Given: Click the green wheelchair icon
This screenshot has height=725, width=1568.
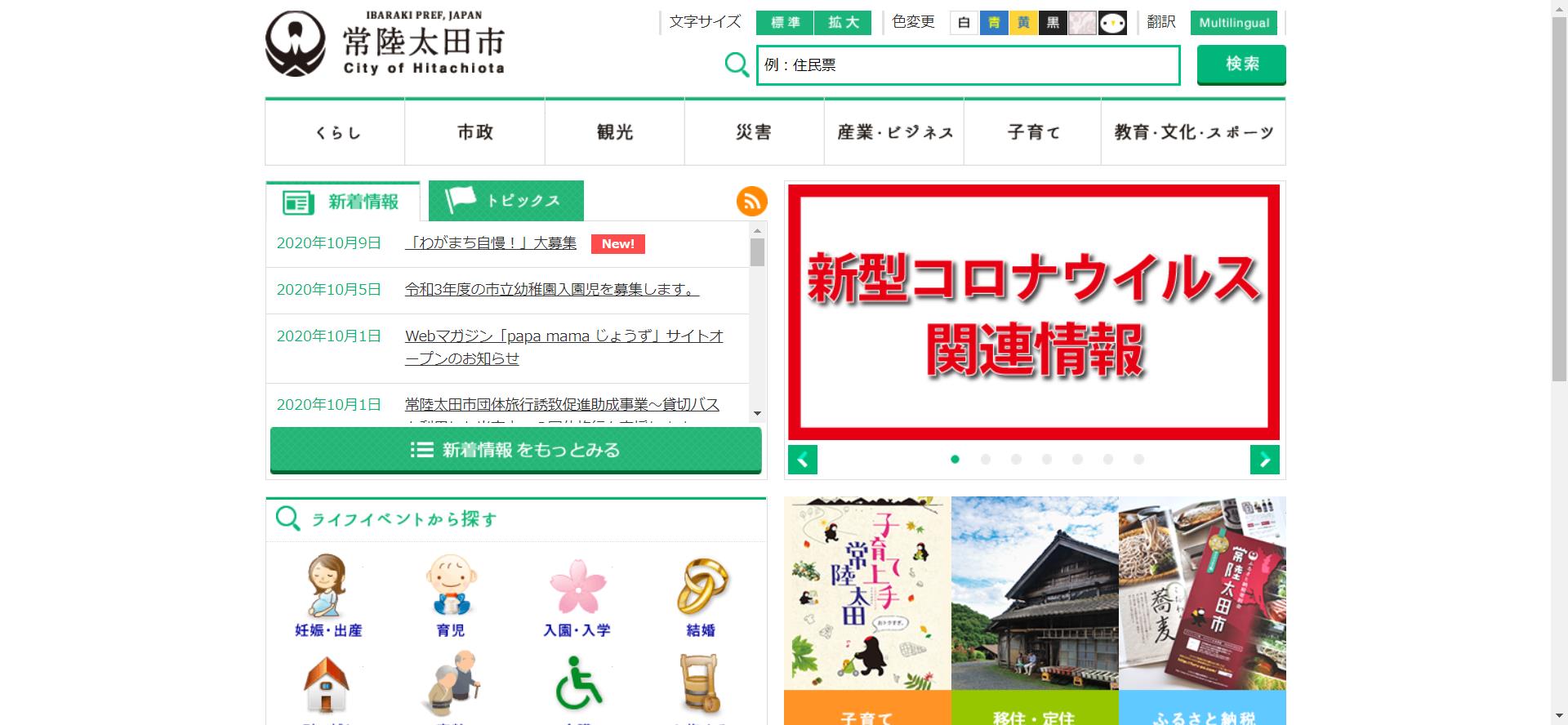Looking at the screenshot, I should tap(578, 683).
